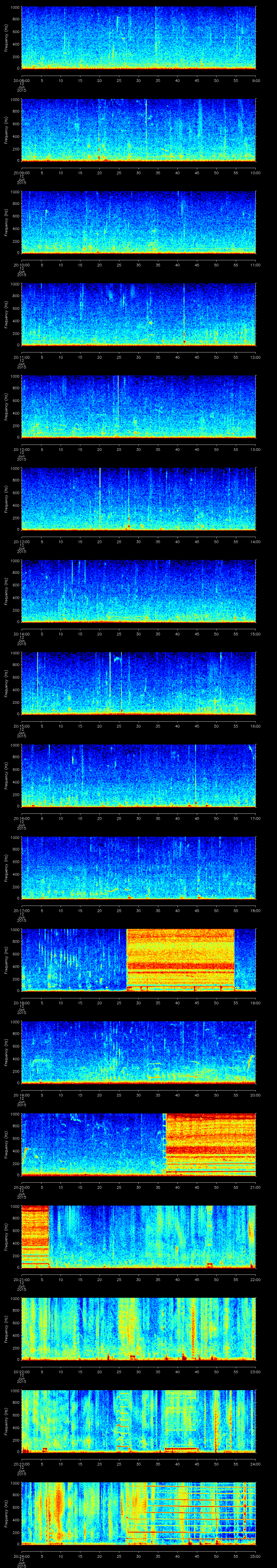Screen dimensions: 277x1568
Task: Click the '20:24:00' start time label
Action: click(x=21, y=1555)
